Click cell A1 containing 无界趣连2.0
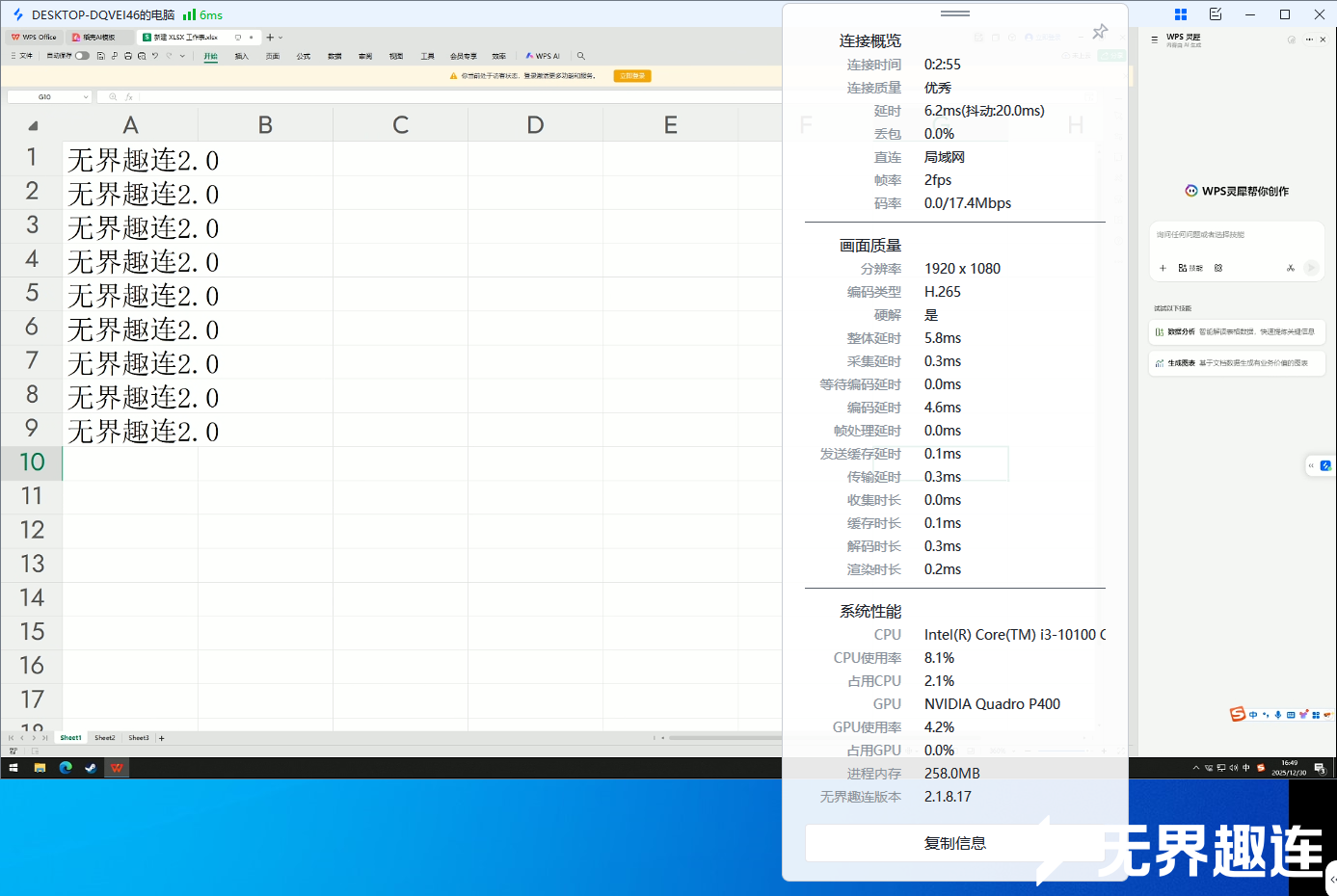 (130, 159)
